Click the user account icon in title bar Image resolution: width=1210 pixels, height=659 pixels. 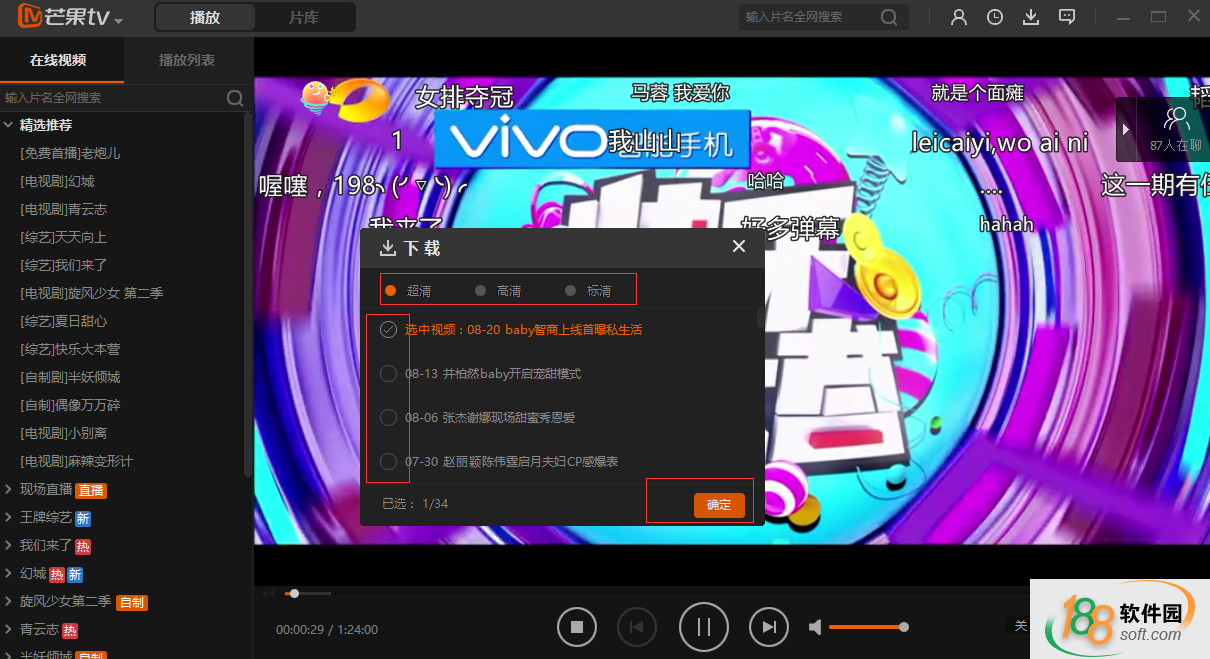coord(959,17)
